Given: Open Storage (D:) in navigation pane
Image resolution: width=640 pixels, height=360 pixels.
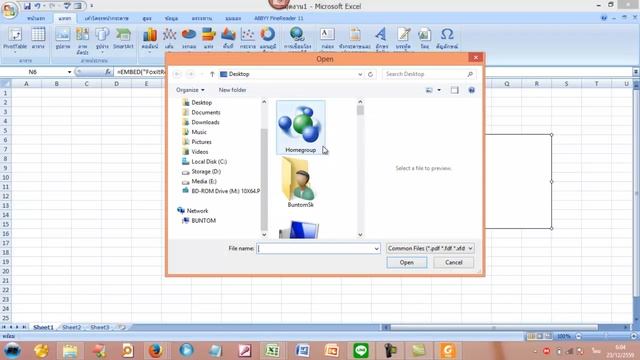Looking at the screenshot, I should click(206, 171).
